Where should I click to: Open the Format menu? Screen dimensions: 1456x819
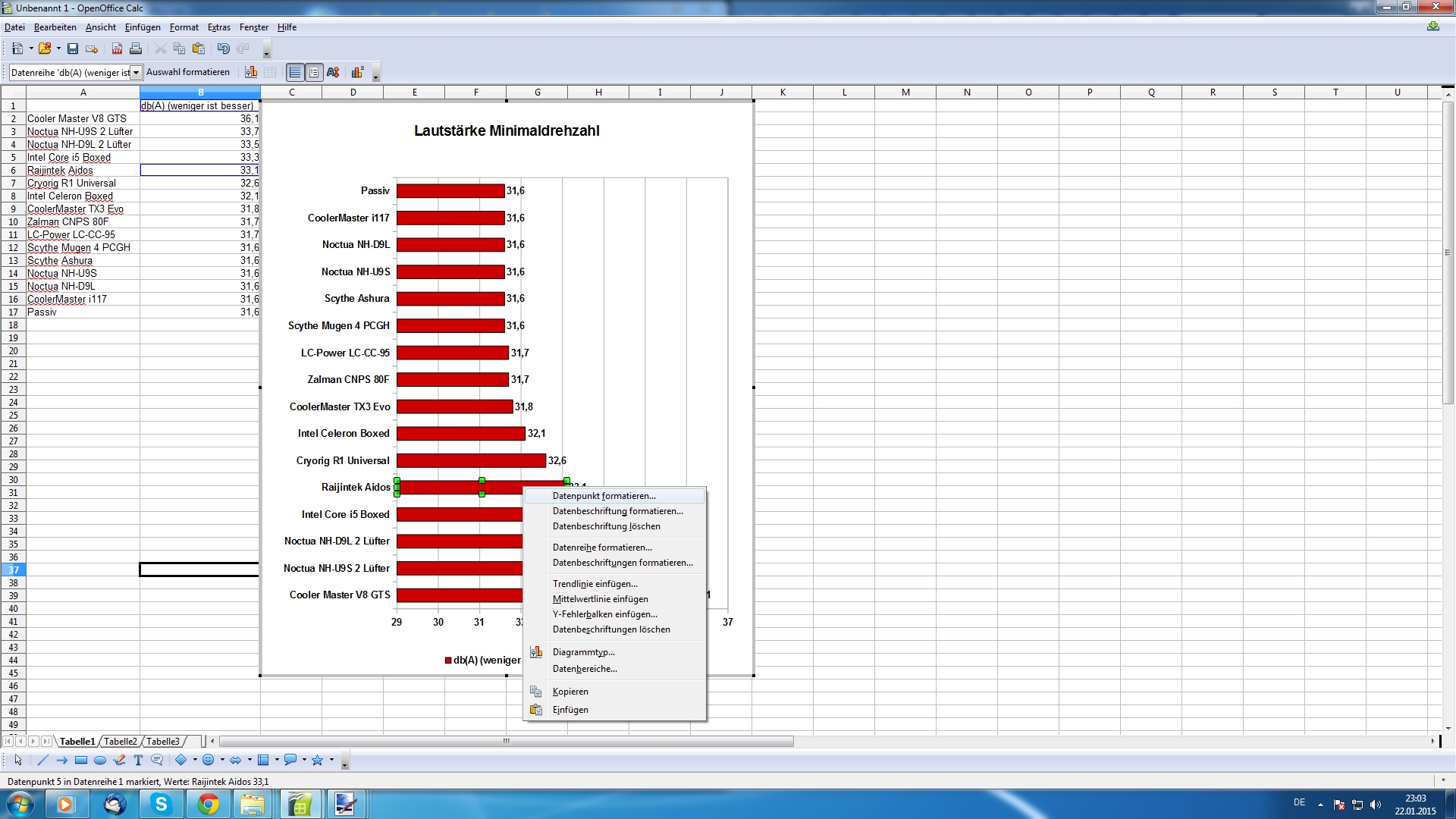[x=184, y=27]
